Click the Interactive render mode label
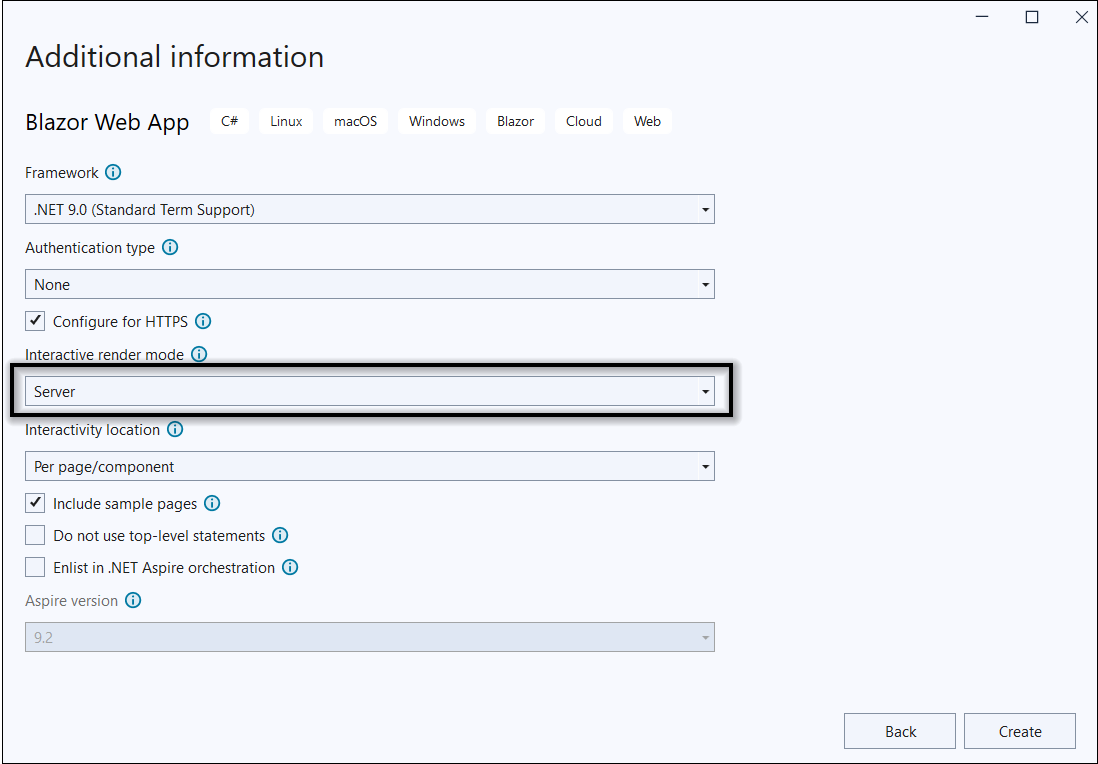The width and height of the screenshot is (1098, 764). (x=104, y=355)
